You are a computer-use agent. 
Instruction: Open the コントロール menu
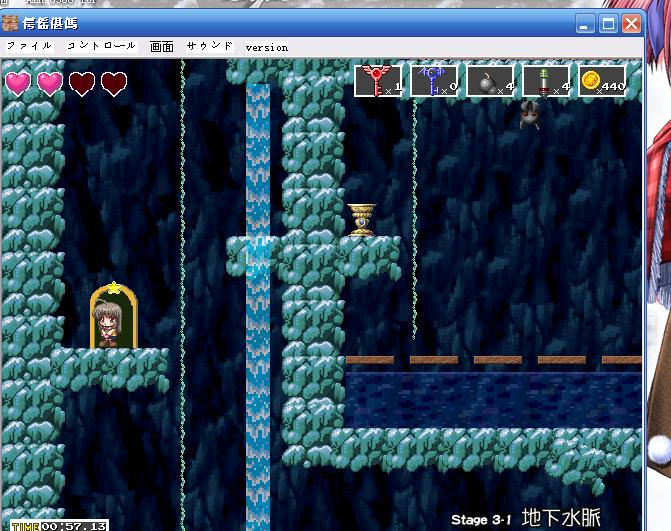101,46
